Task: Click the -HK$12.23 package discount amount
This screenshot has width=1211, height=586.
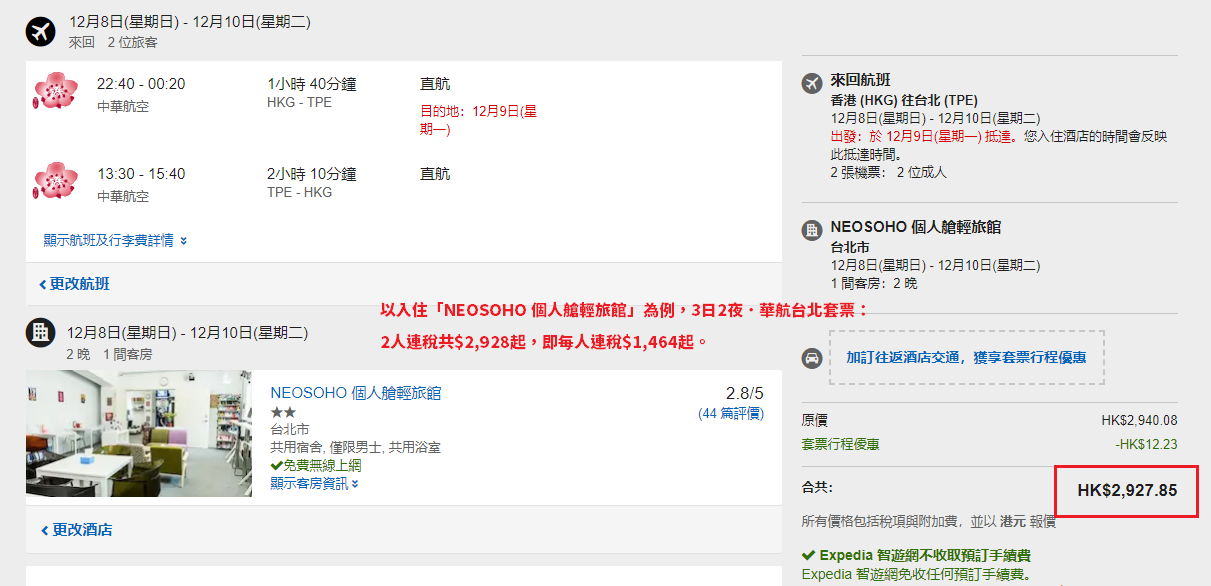Action: tap(1146, 445)
